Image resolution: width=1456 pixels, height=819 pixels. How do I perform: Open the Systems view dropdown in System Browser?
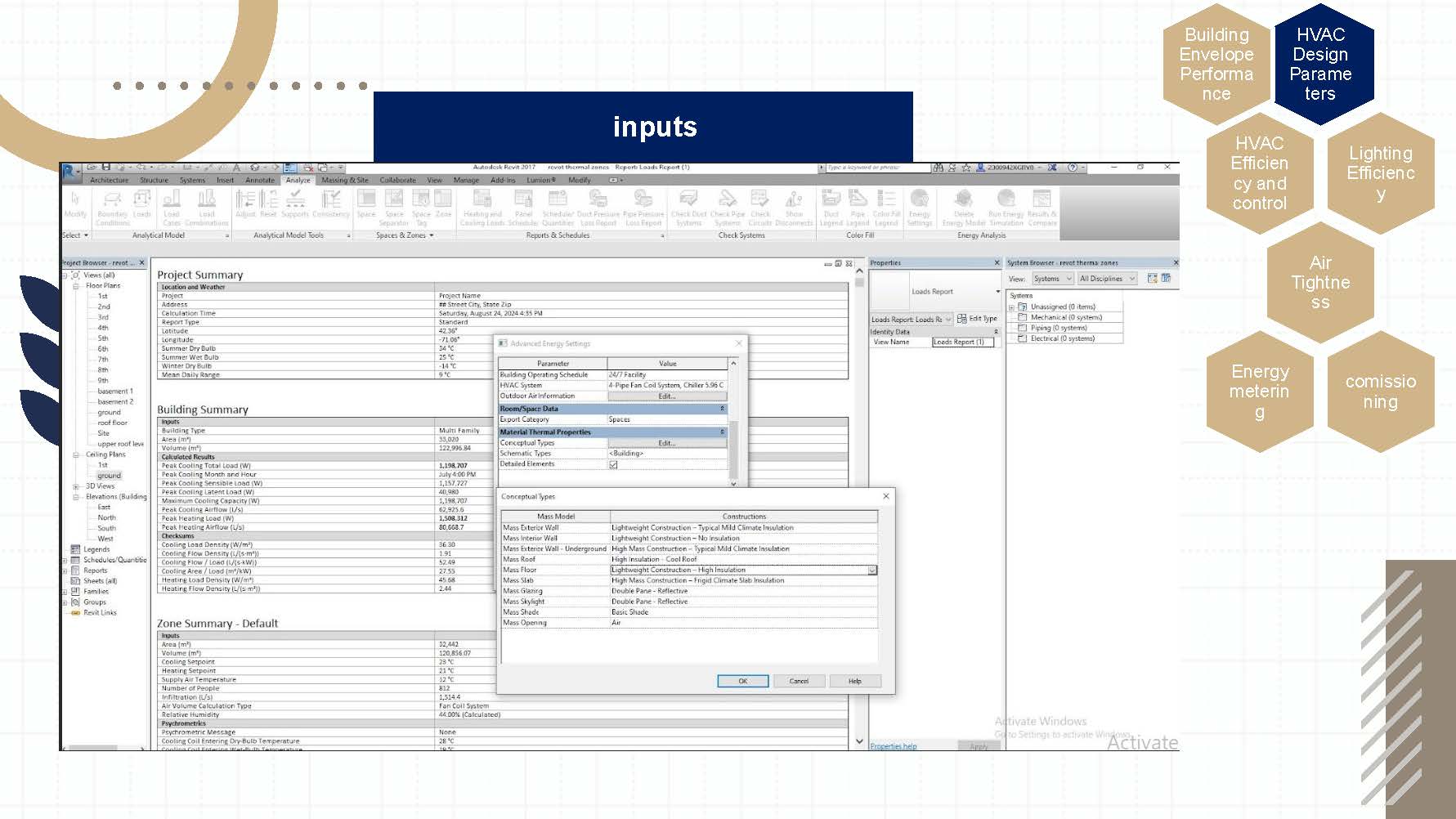(1052, 279)
